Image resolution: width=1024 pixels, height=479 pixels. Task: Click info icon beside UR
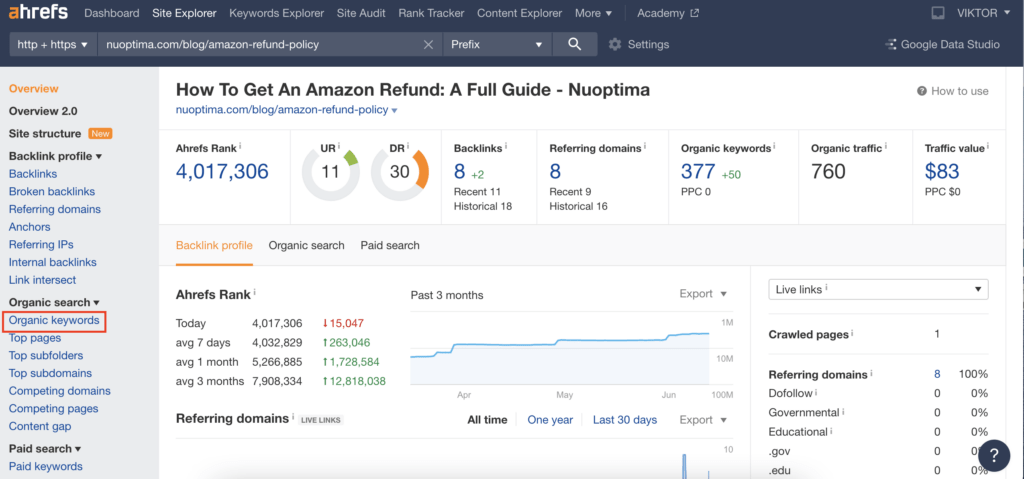[x=339, y=146]
